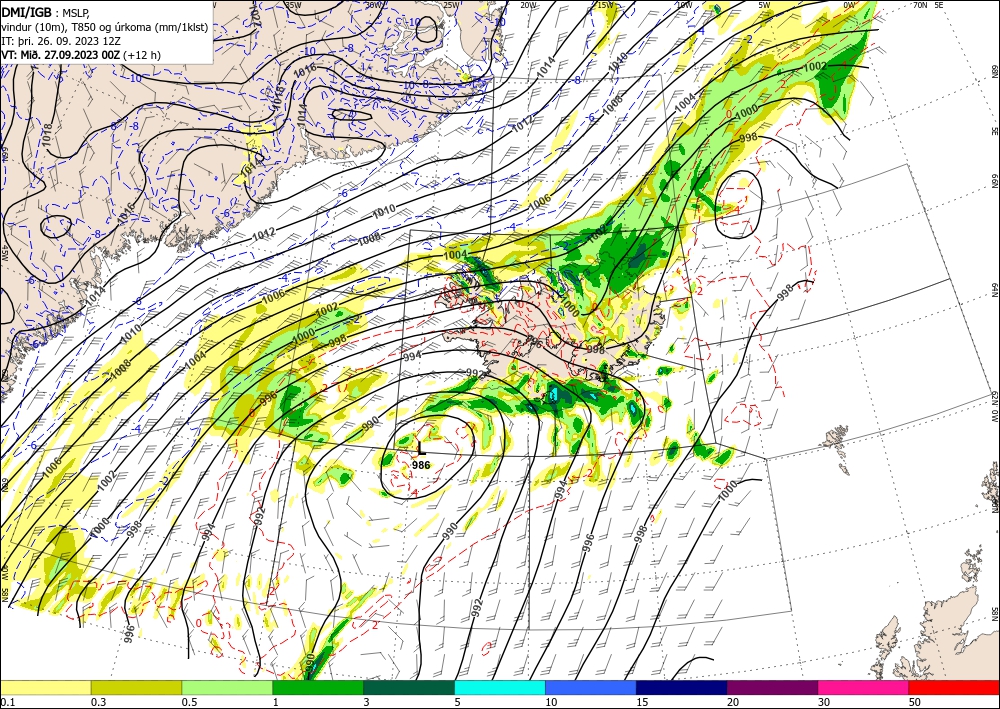Pick the blue 10–15 legend swatch

click(591, 687)
